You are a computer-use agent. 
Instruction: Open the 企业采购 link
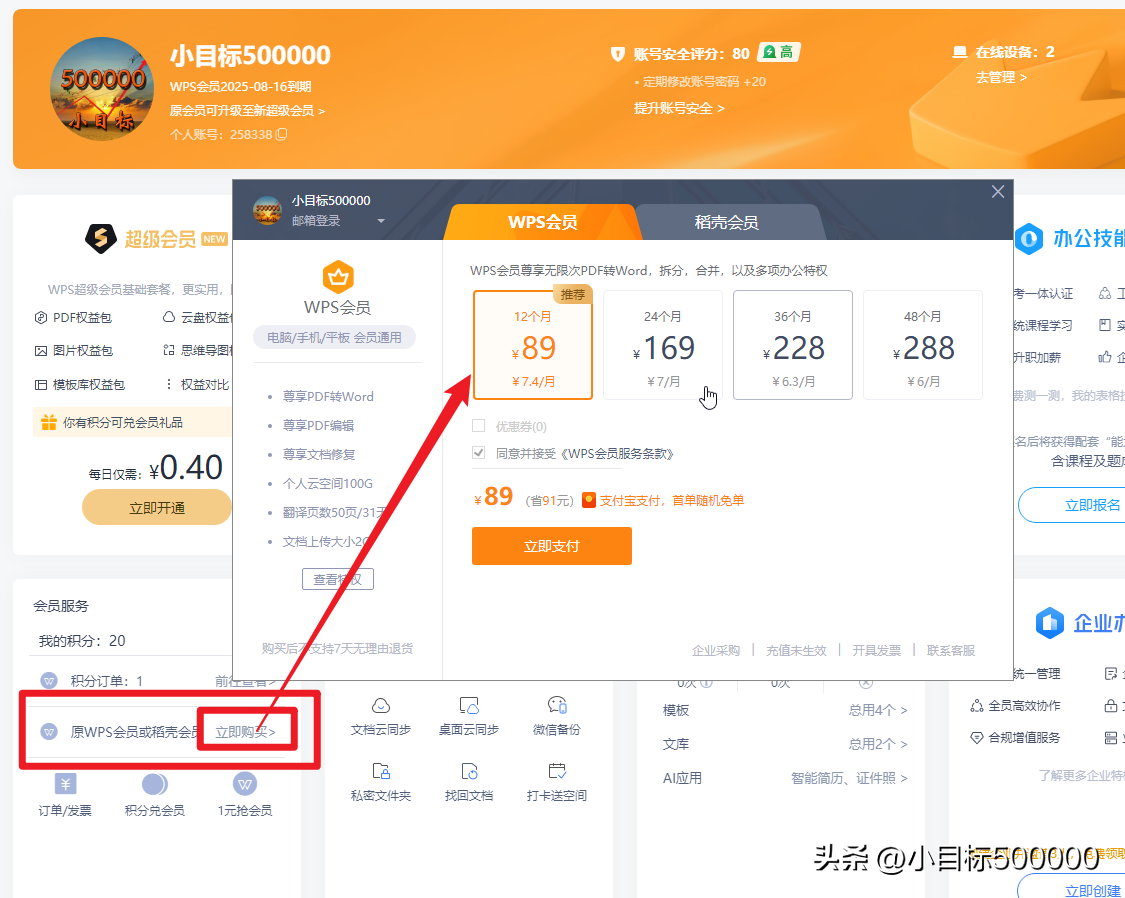pyautogui.click(x=715, y=651)
